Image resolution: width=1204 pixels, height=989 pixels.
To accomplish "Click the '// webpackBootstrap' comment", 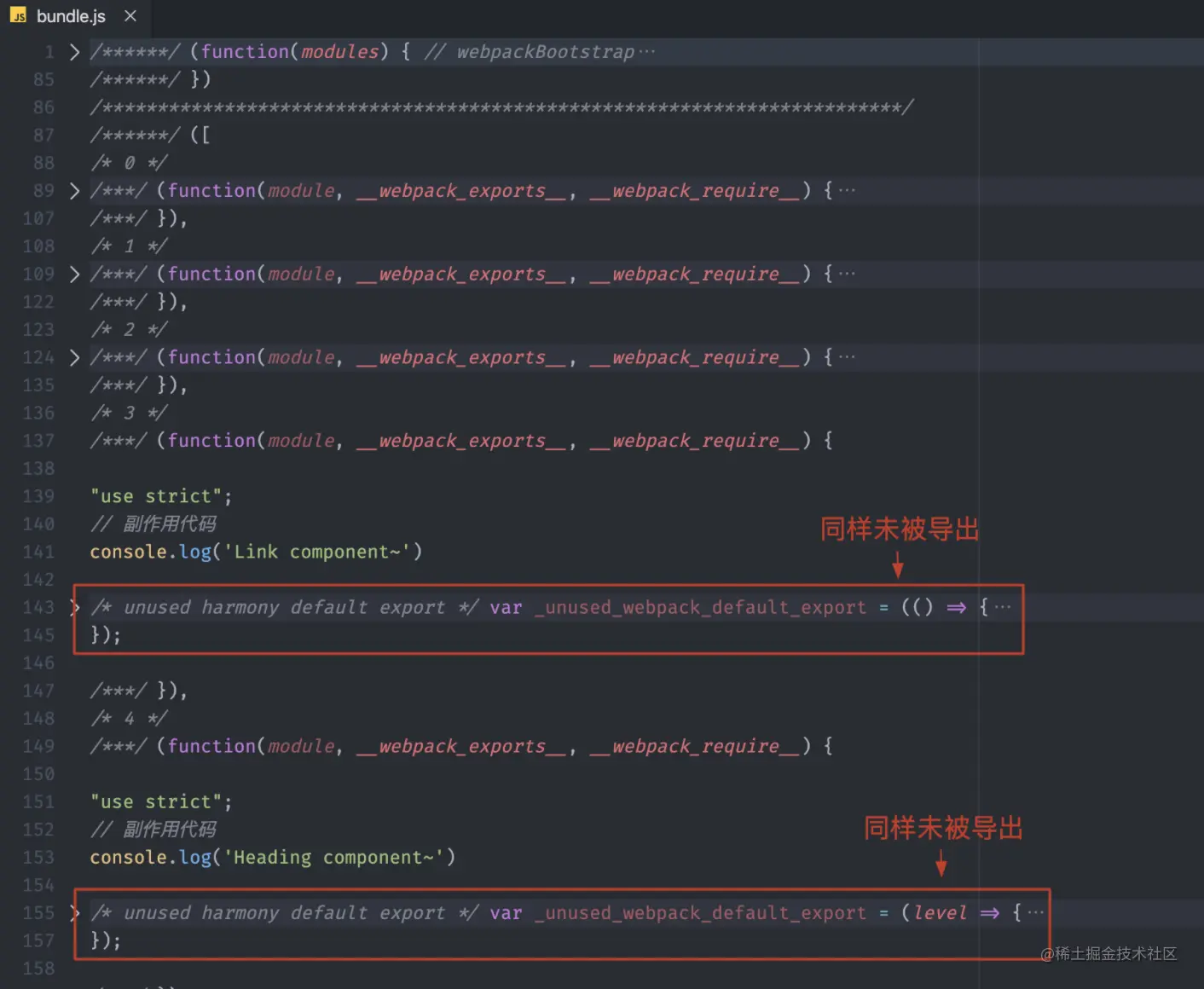I will pyautogui.click(x=530, y=52).
